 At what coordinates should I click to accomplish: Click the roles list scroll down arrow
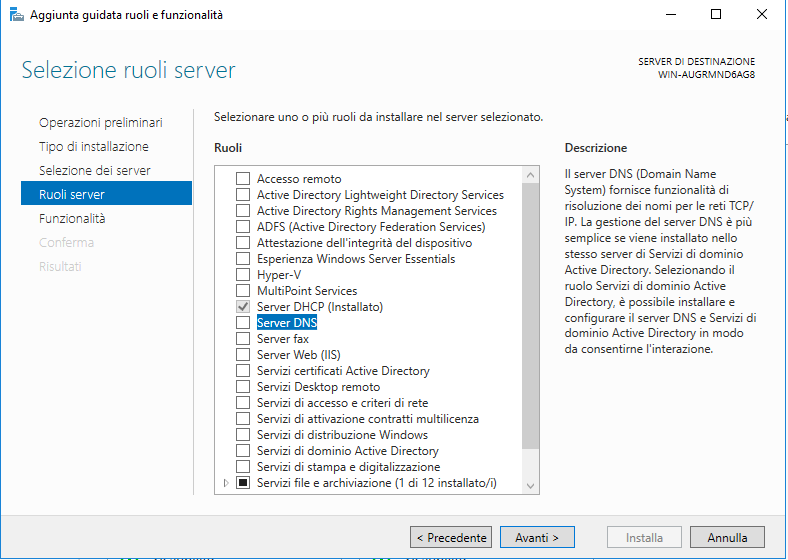pyautogui.click(x=530, y=486)
